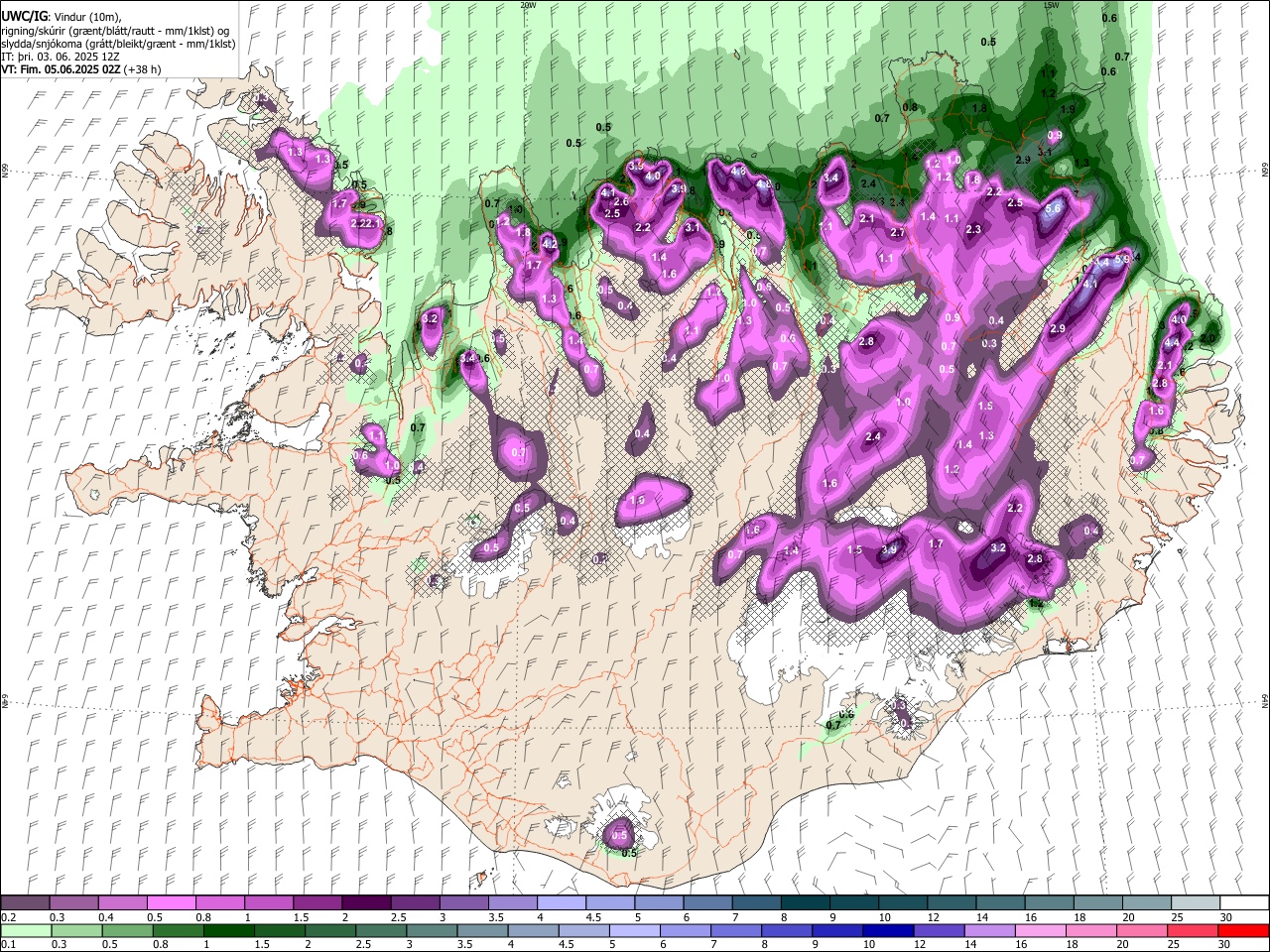
Task: Click the deep blue 10–12 swatch in lower scale
Action: tap(887, 930)
